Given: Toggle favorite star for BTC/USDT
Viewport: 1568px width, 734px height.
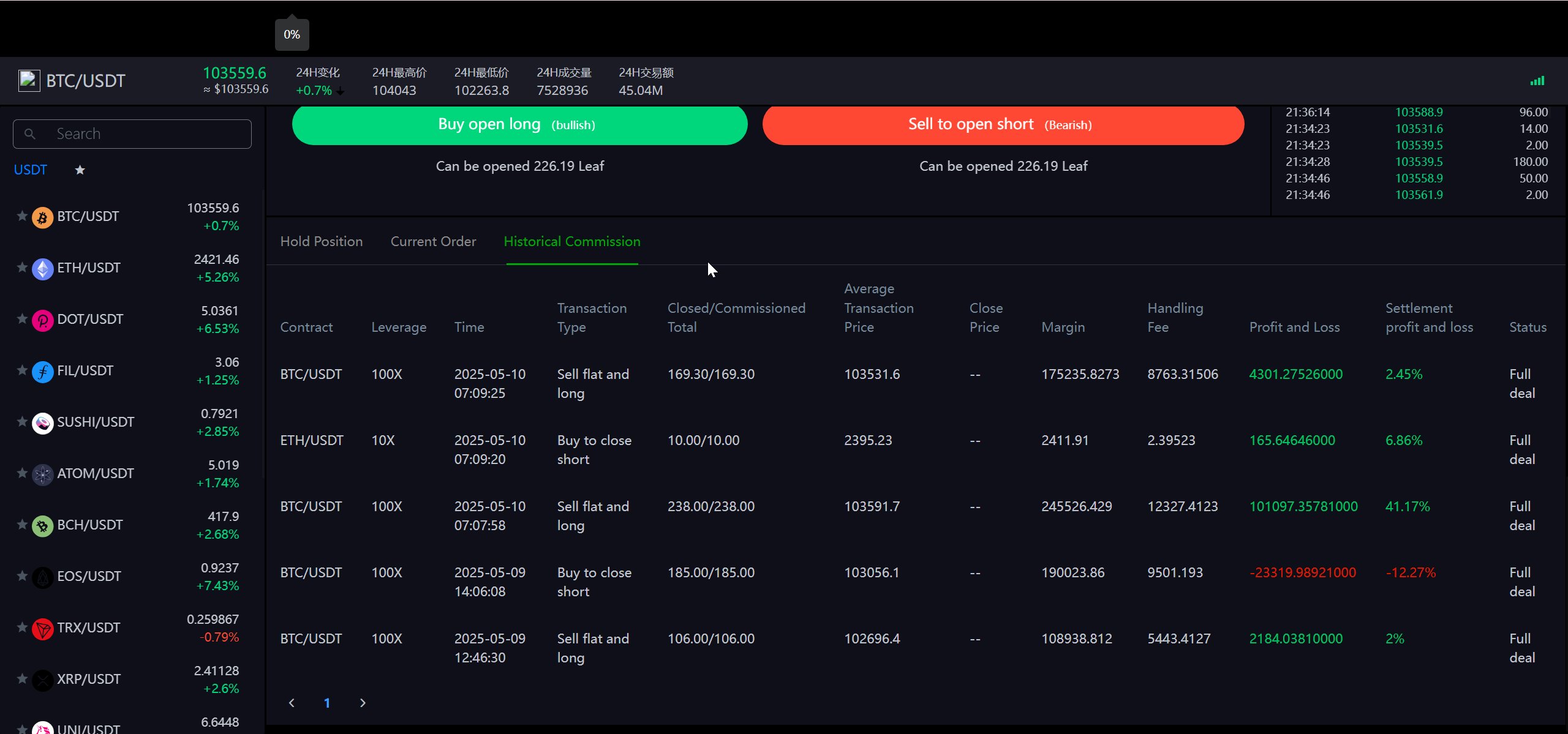Looking at the screenshot, I should (x=22, y=216).
